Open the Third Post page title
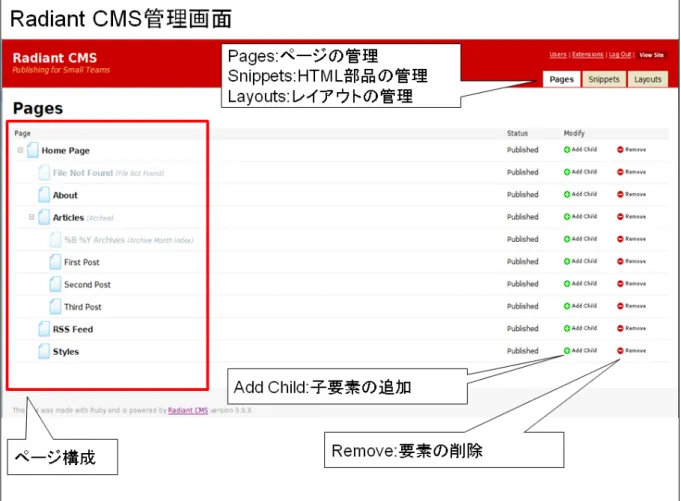The width and height of the screenshot is (681, 501). point(83,307)
